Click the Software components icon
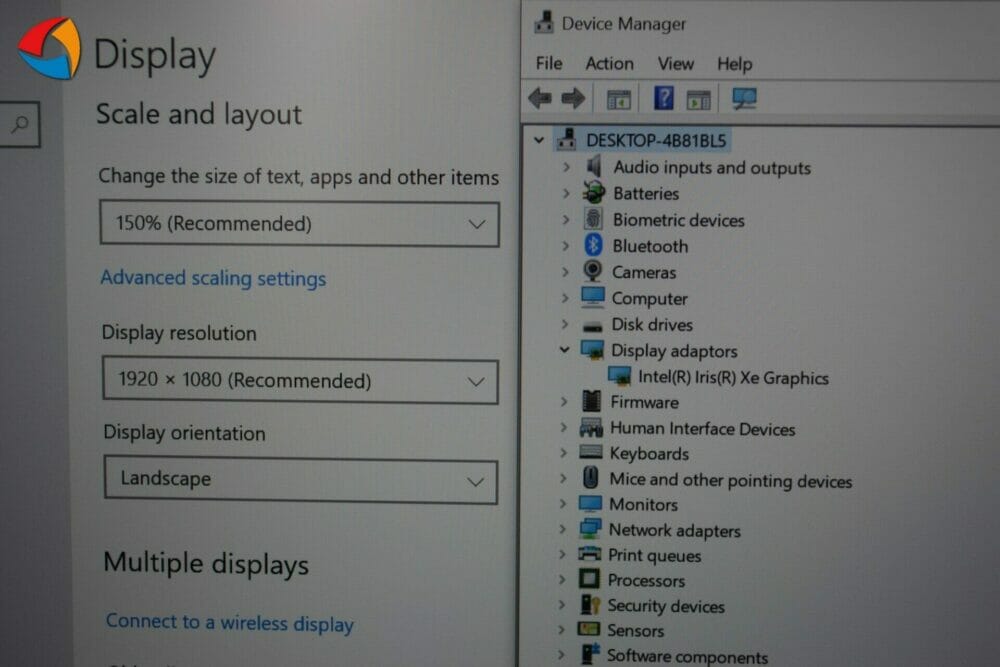Viewport: 1000px width, 667px height. tap(590, 654)
